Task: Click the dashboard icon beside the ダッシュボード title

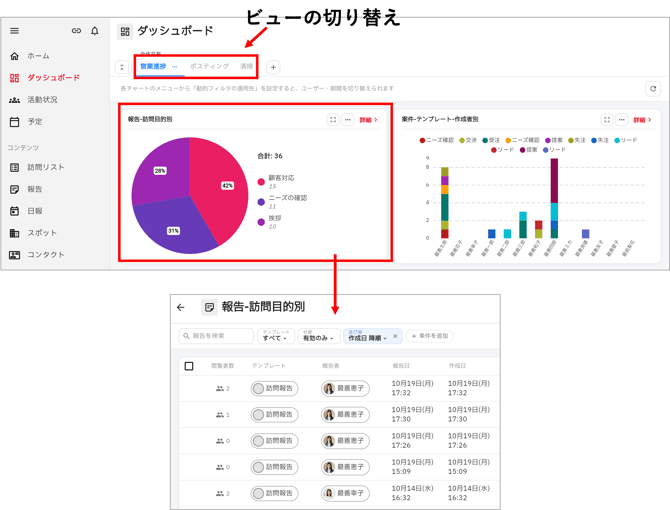Action: [x=125, y=31]
